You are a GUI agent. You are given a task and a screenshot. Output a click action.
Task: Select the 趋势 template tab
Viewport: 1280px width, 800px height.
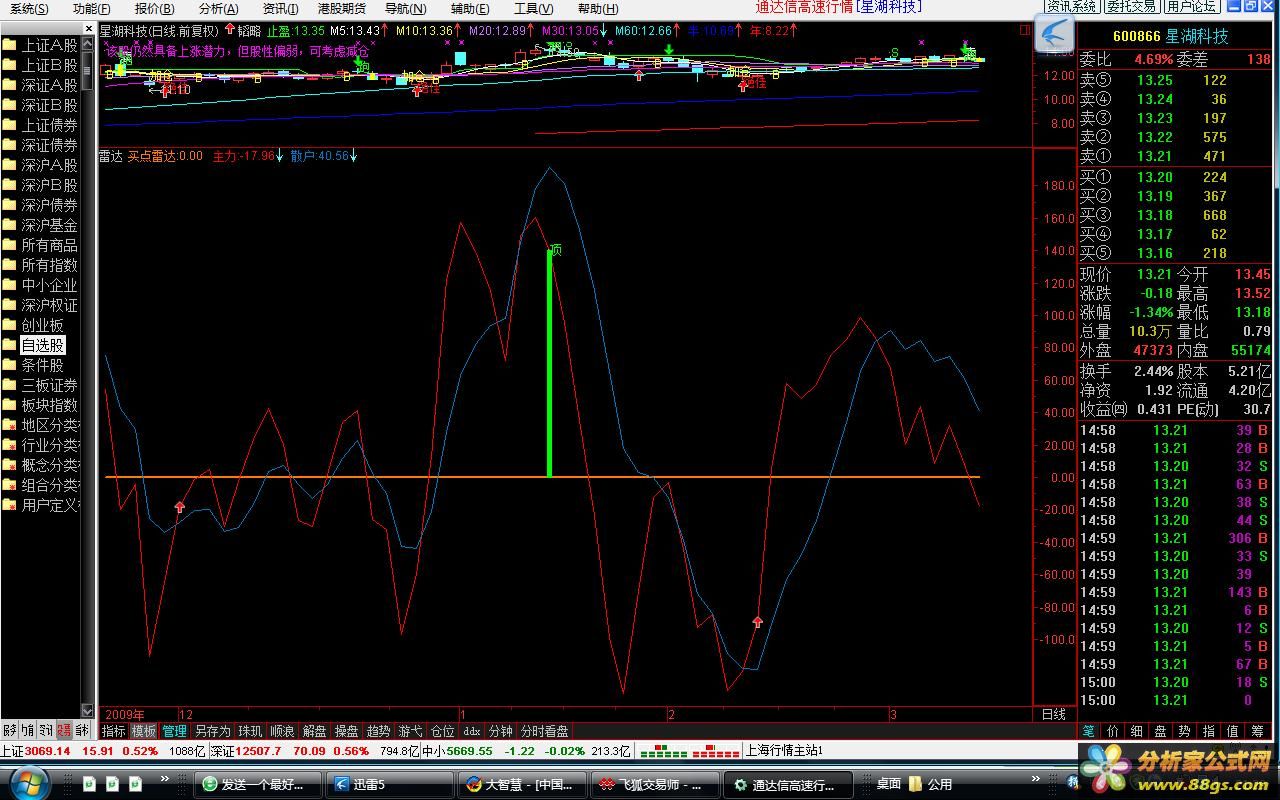378,731
